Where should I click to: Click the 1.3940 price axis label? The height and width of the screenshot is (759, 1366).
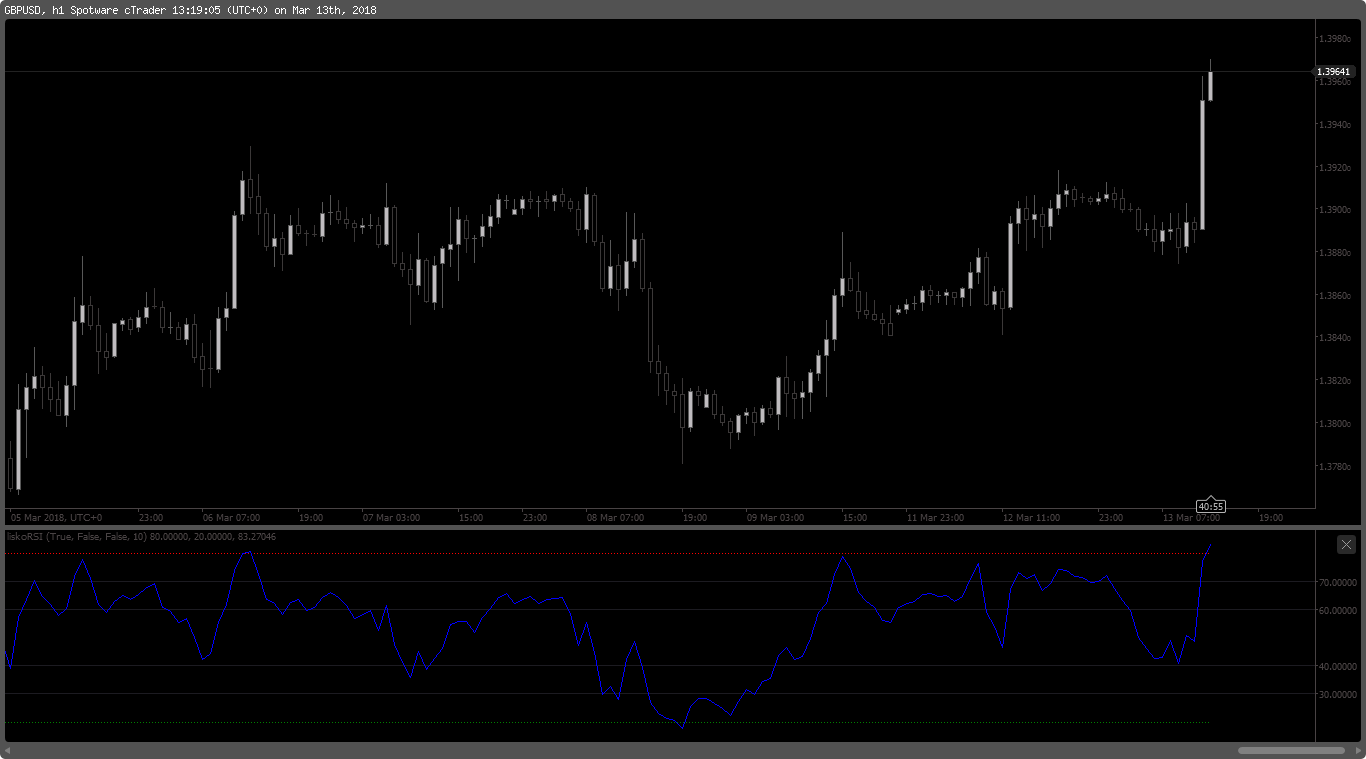point(1335,125)
